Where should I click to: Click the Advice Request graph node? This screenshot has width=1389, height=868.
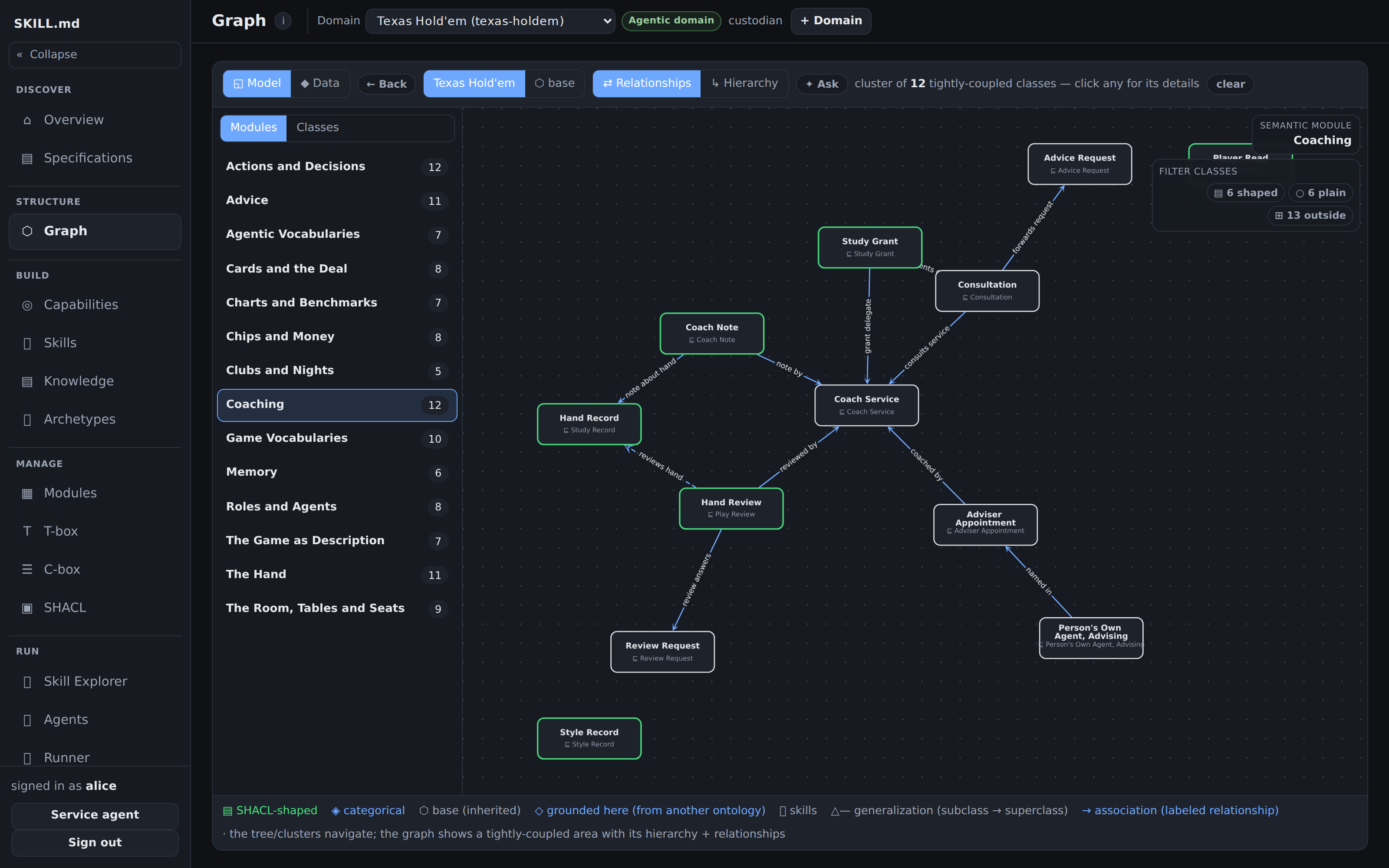pyautogui.click(x=1079, y=164)
